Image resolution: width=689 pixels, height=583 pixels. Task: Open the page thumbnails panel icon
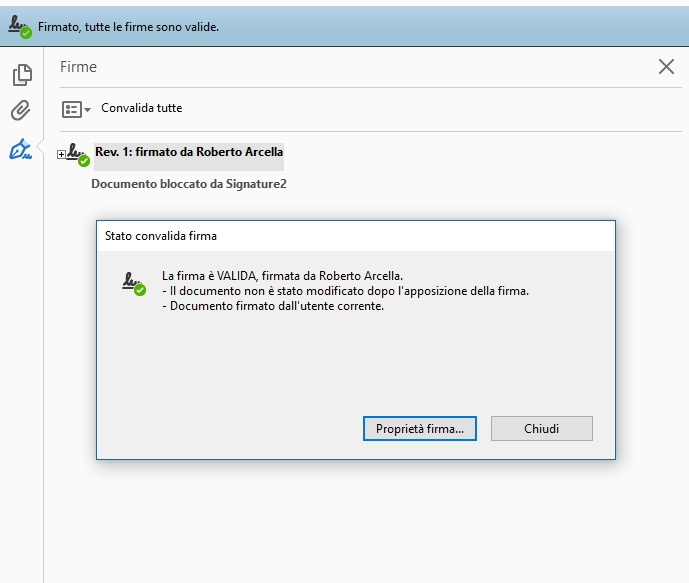pyautogui.click(x=21, y=75)
